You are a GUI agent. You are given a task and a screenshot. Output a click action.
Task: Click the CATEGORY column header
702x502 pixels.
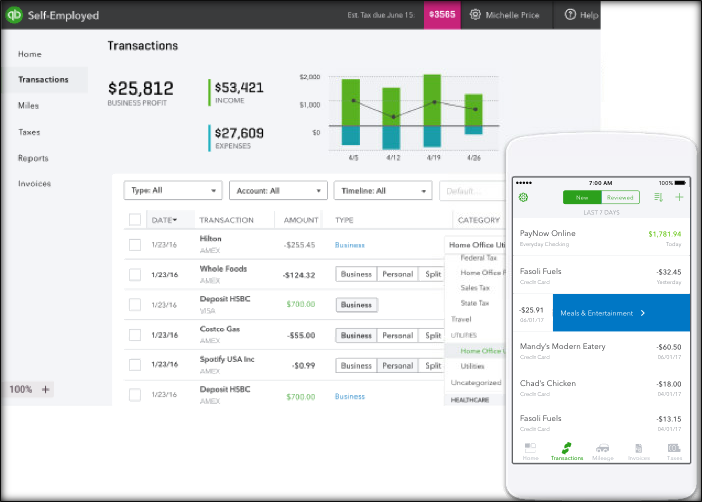479,220
